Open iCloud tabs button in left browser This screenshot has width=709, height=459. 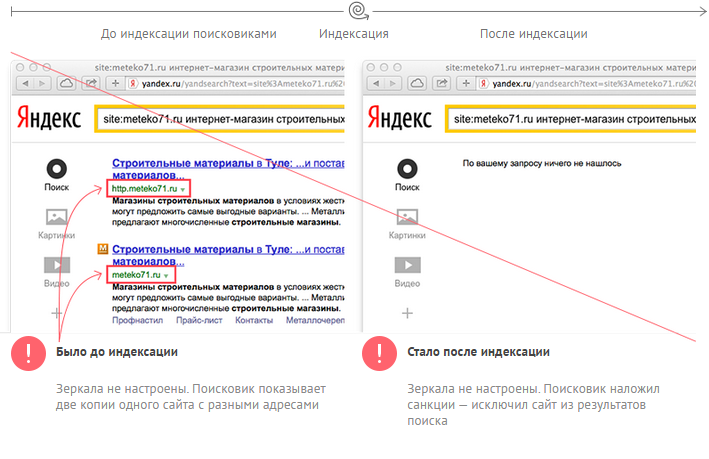tap(66, 83)
